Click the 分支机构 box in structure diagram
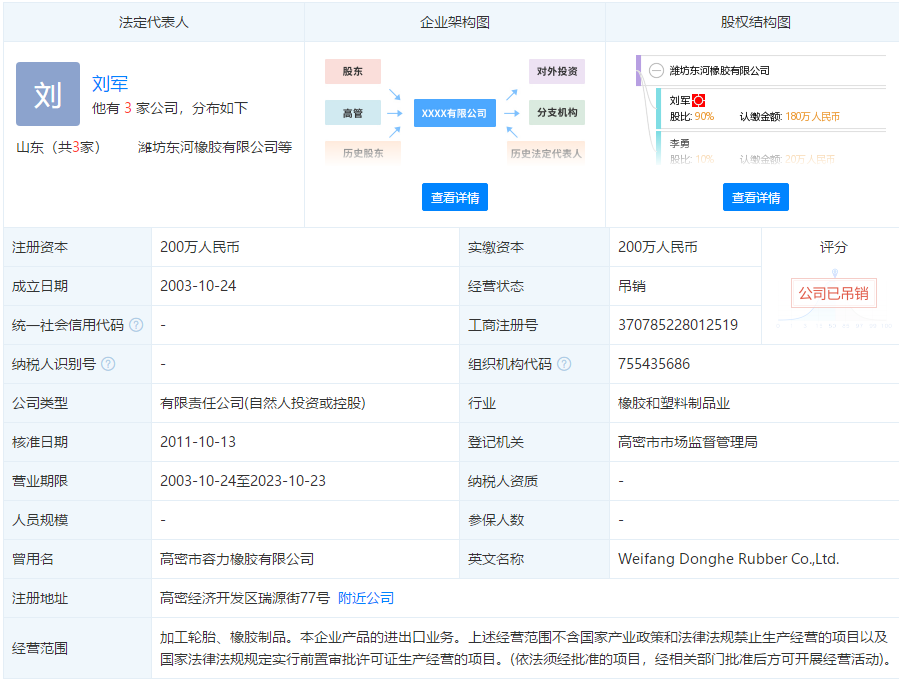 [557, 112]
